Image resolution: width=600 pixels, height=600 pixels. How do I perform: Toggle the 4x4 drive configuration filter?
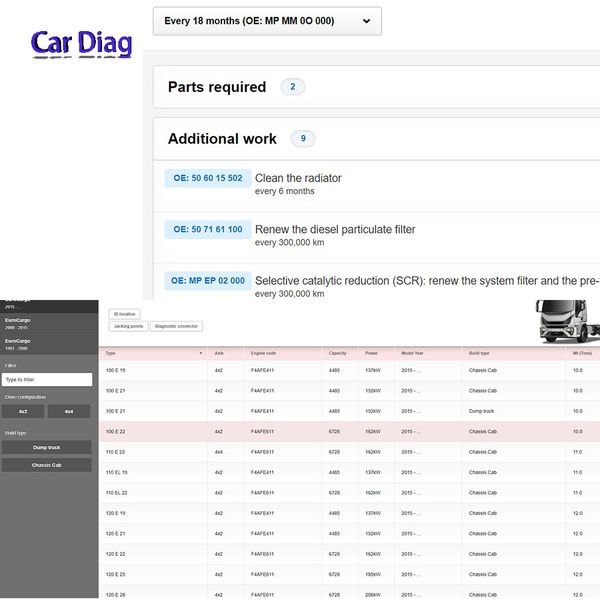click(69, 411)
